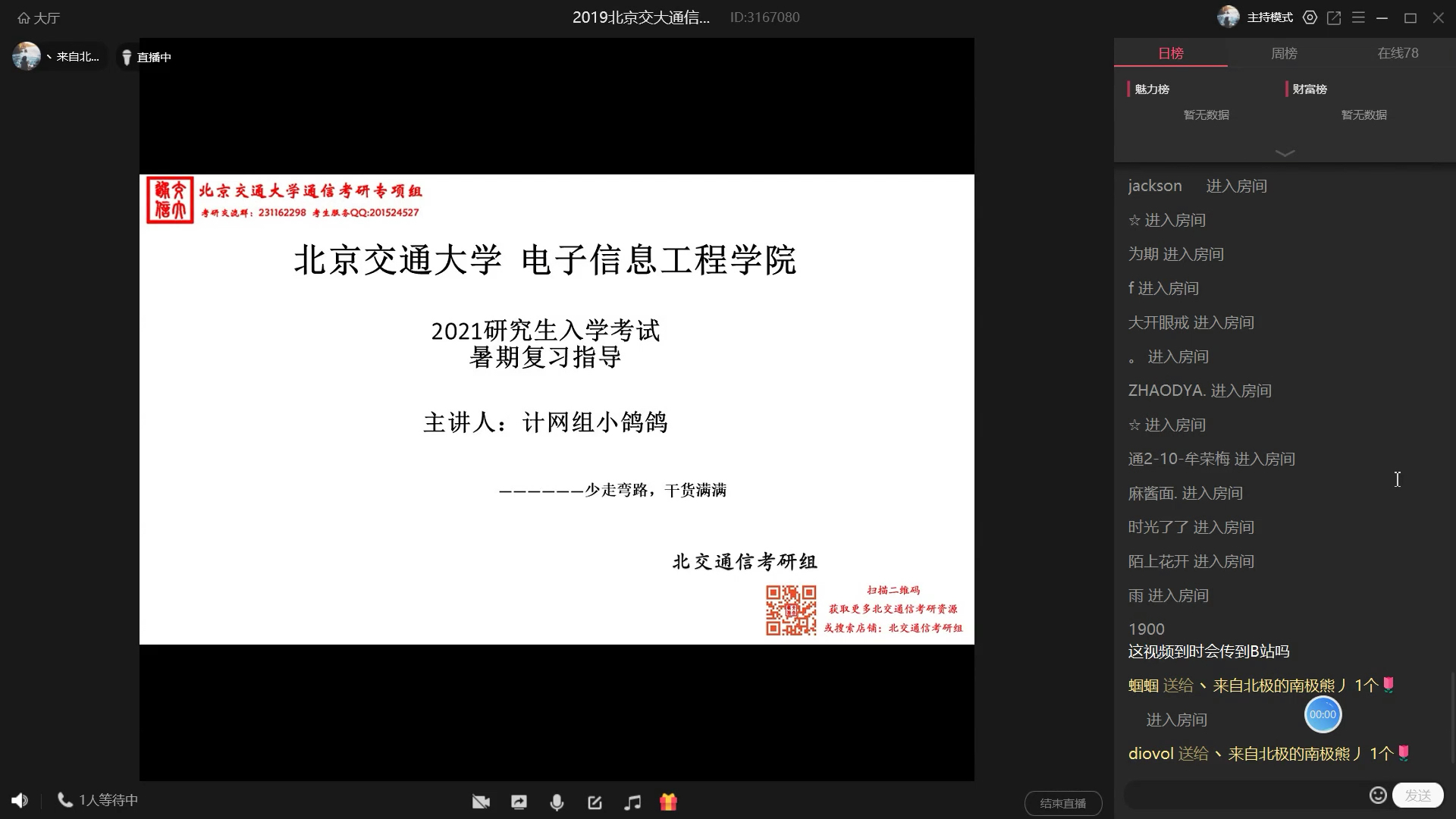Viewport: 1456px width, 819px height.
Task: Toggle the camera off icon in bottom toolbar
Action: click(482, 802)
